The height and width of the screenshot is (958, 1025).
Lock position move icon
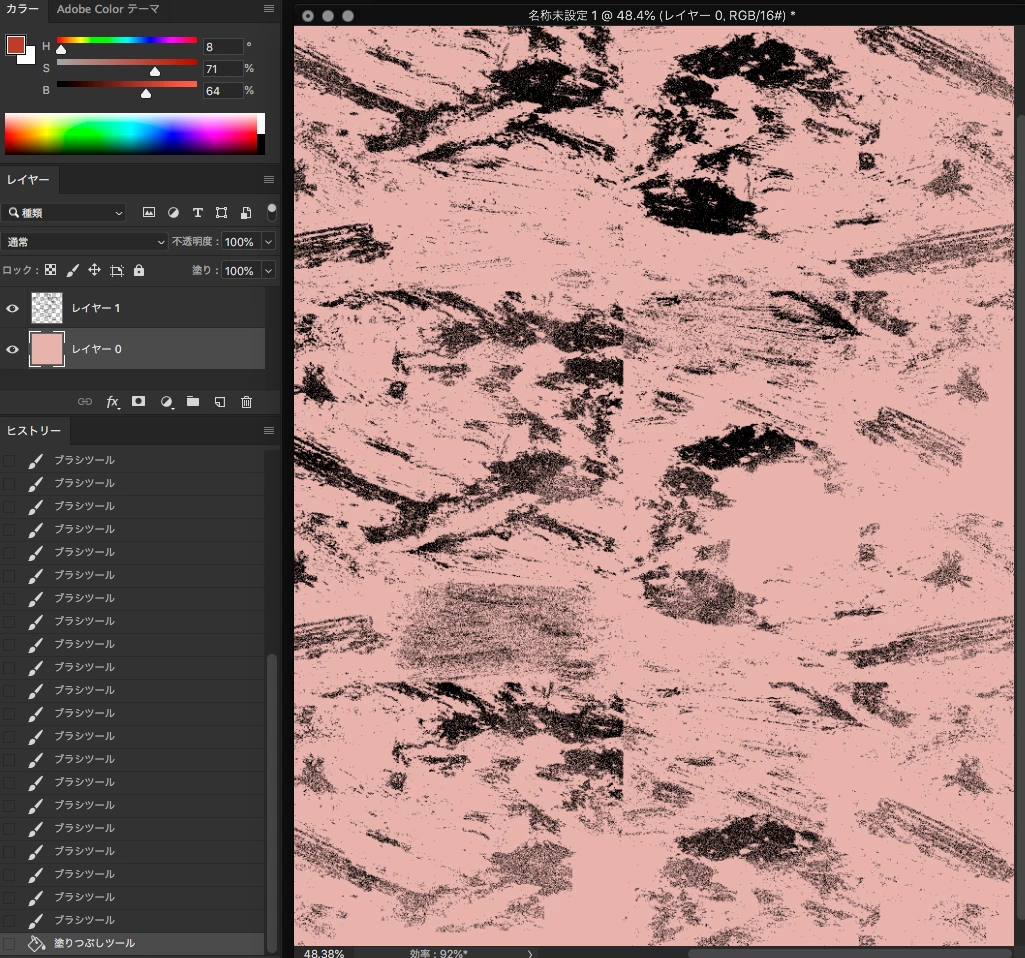pos(95,270)
